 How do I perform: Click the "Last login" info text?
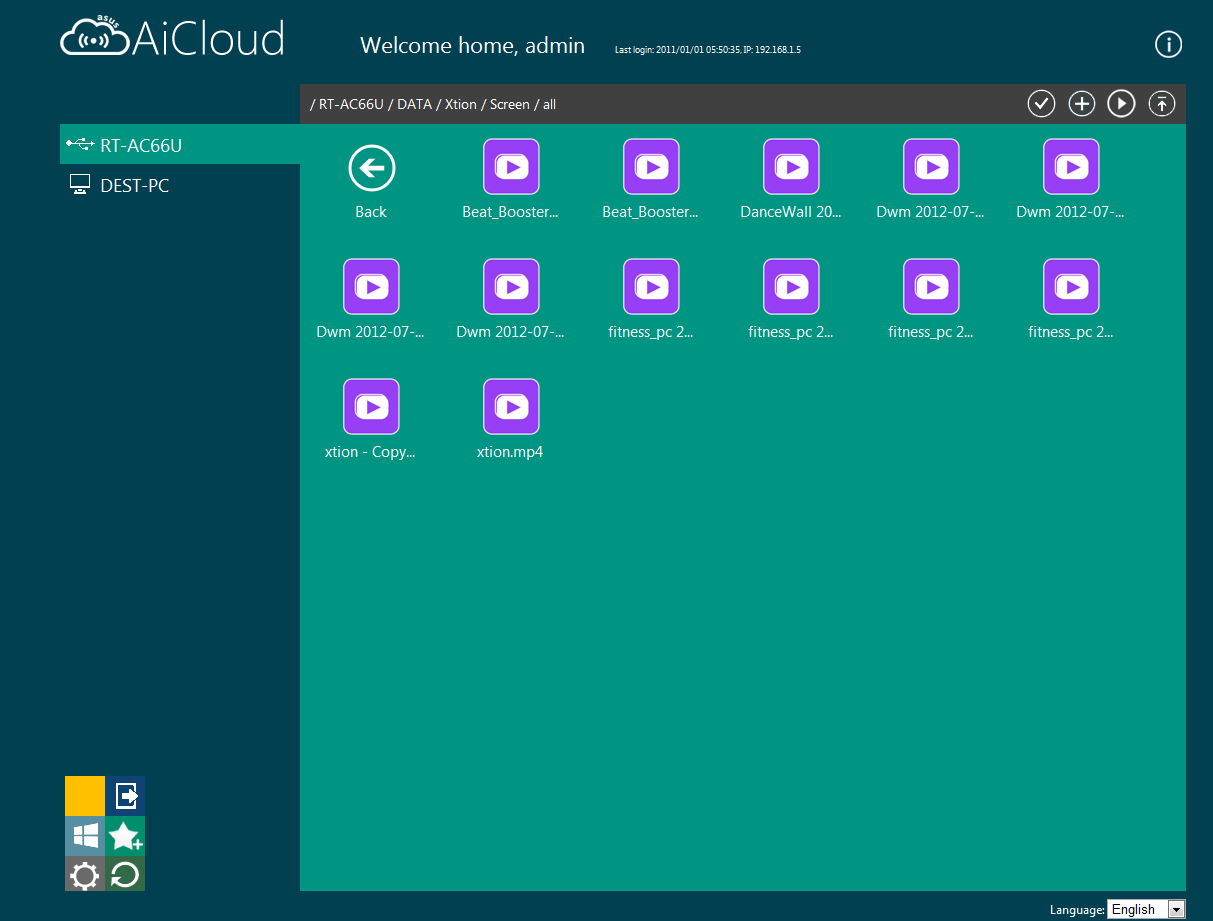(708, 49)
